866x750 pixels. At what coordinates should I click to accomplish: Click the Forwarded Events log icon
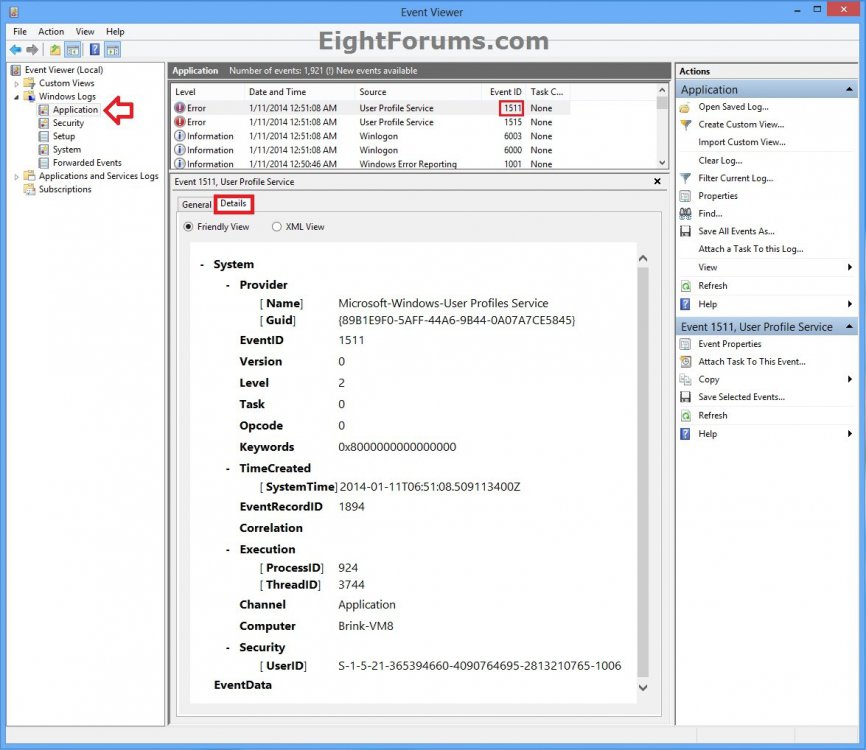[44, 163]
